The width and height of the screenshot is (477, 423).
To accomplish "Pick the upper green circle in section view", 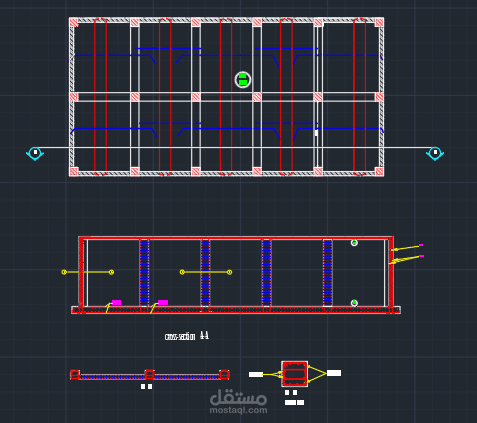I will pos(354,243).
